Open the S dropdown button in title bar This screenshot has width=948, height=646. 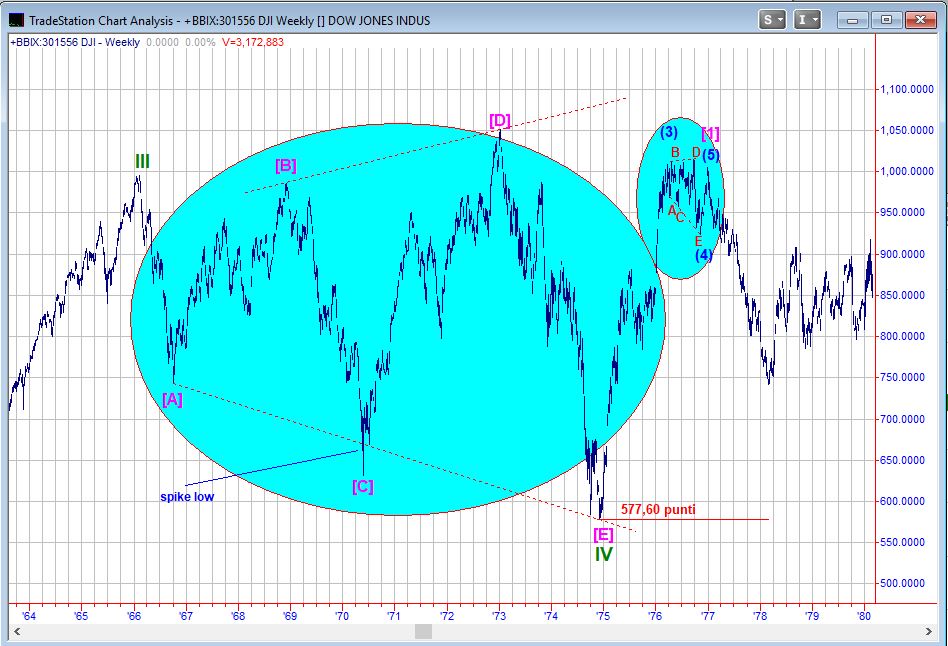(772, 20)
